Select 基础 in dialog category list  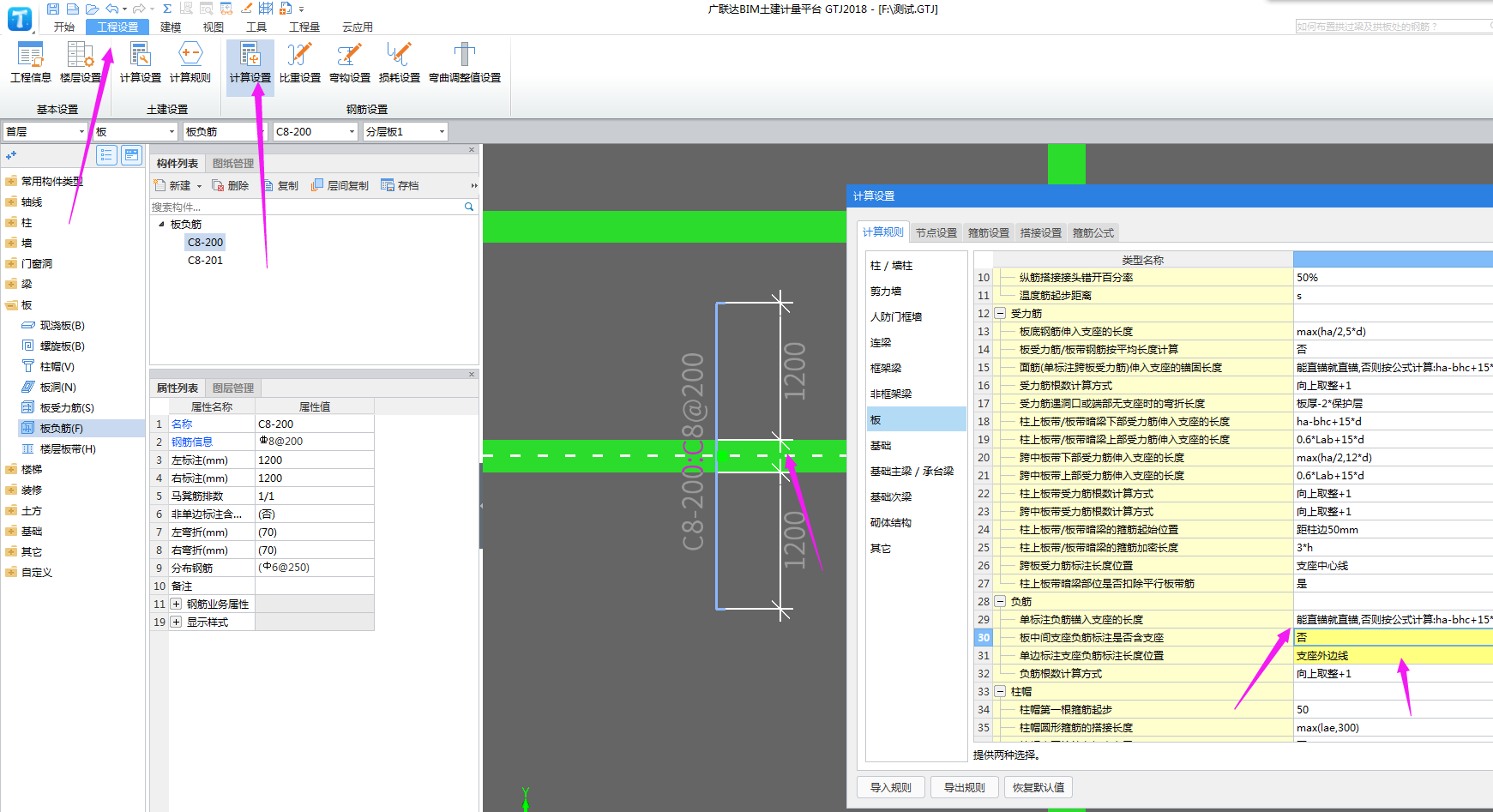click(x=881, y=446)
